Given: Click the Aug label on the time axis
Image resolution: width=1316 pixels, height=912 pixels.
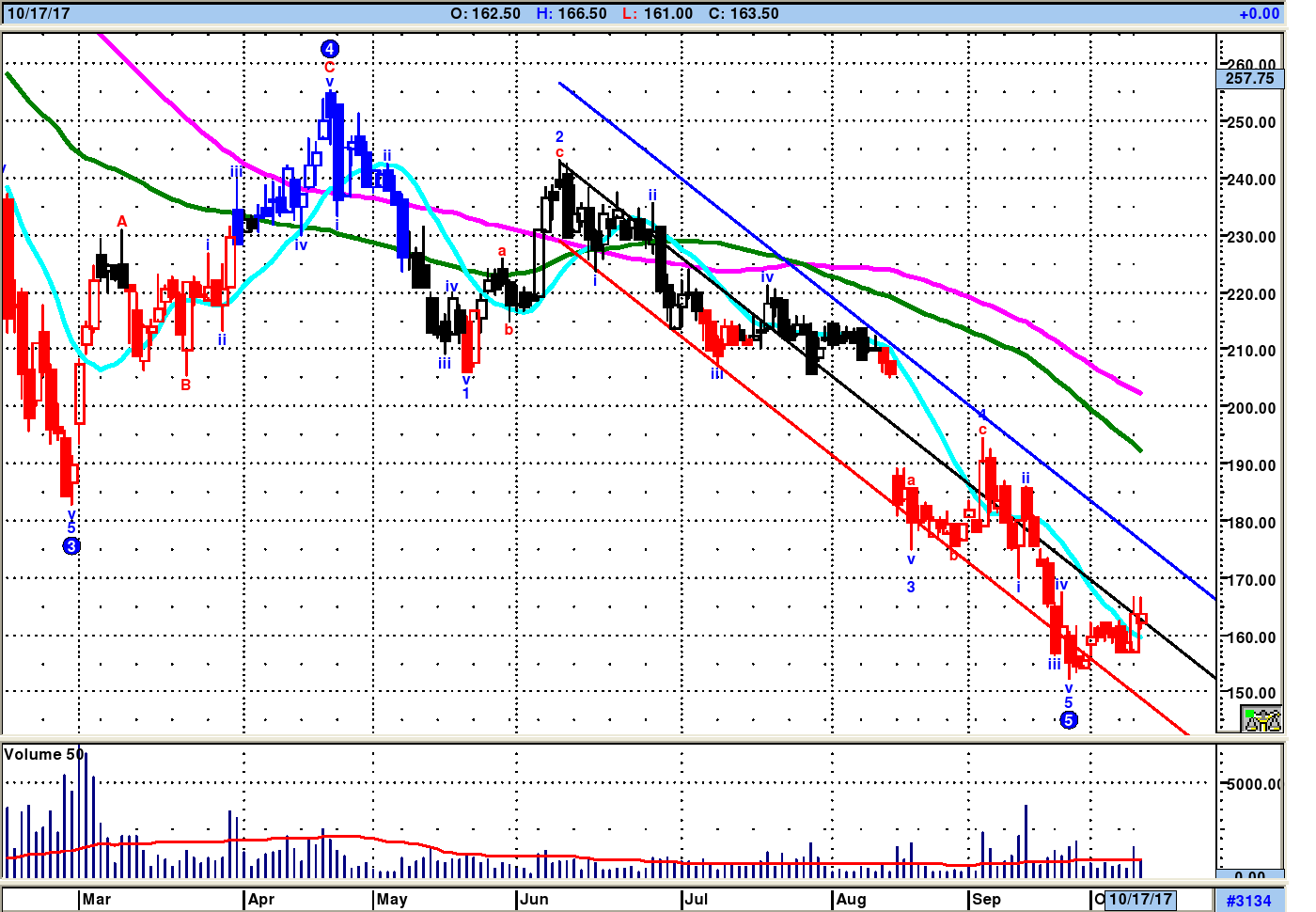Looking at the screenshot, I should pyautogui.click(x=851, y=899).
